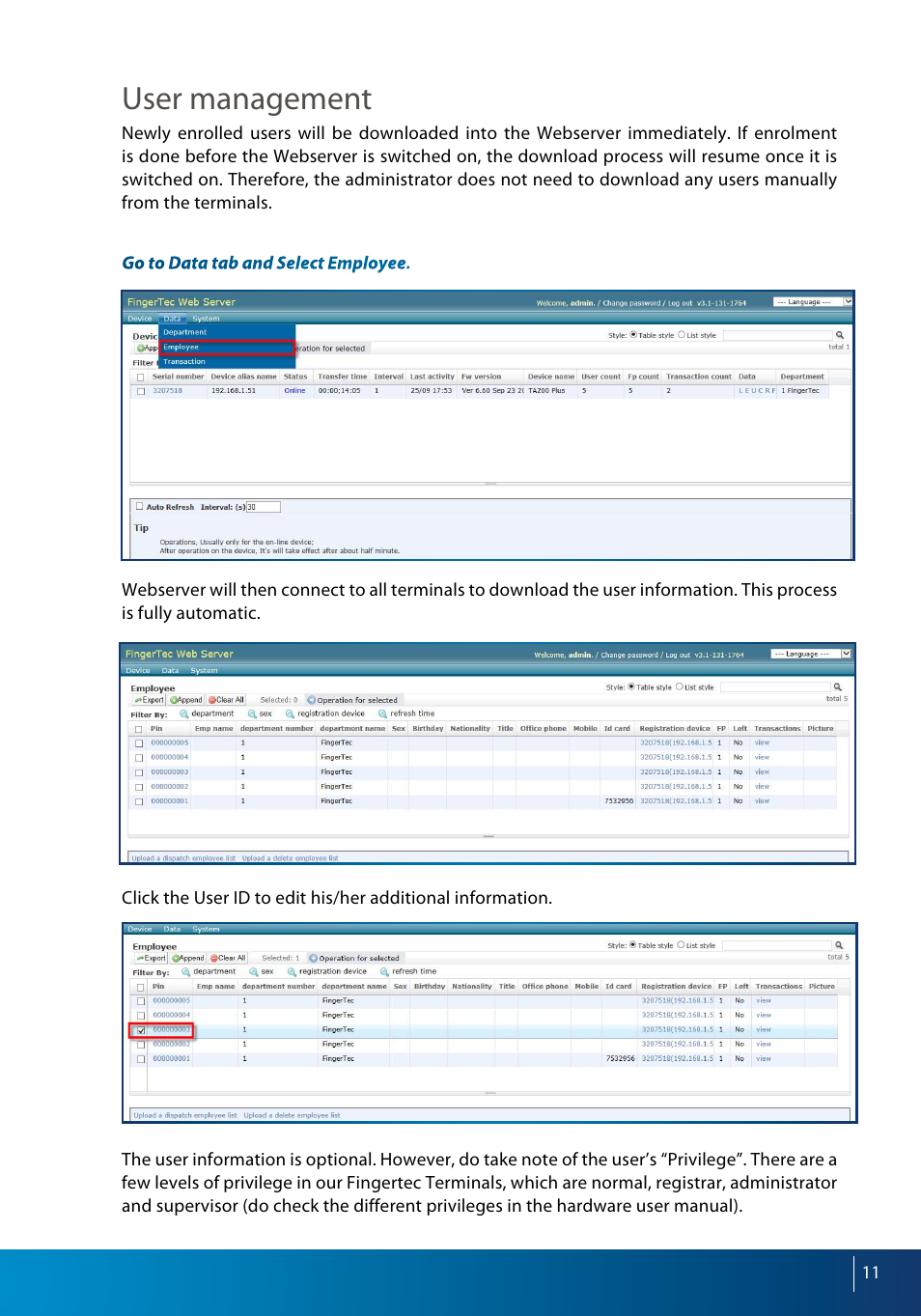Select Table style radio in device list screenshot
Screen dimensions: 921x1316
(x=633, y=335)
